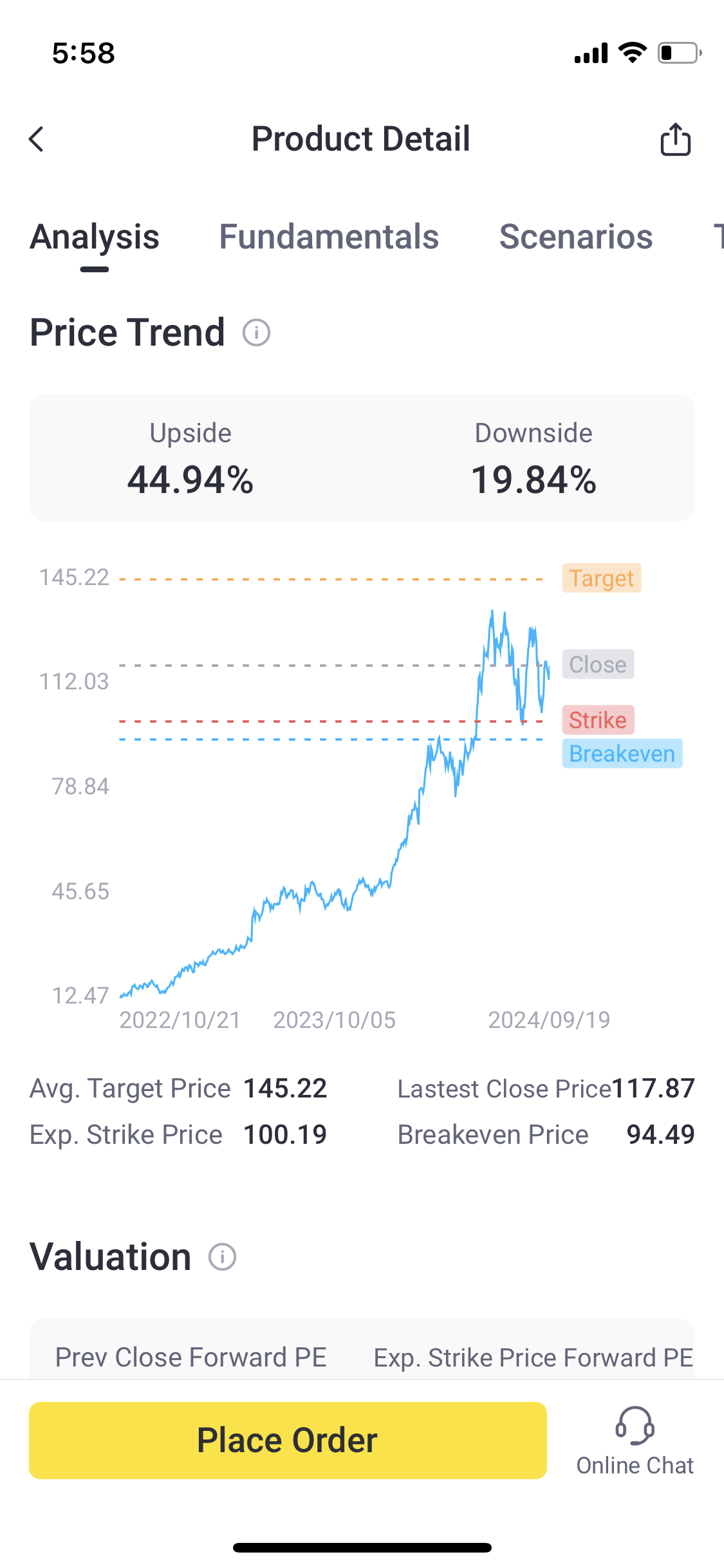Select the Analysis tab
The width and height of the screenshot is (724, 1568).
(x=95, y=237)
